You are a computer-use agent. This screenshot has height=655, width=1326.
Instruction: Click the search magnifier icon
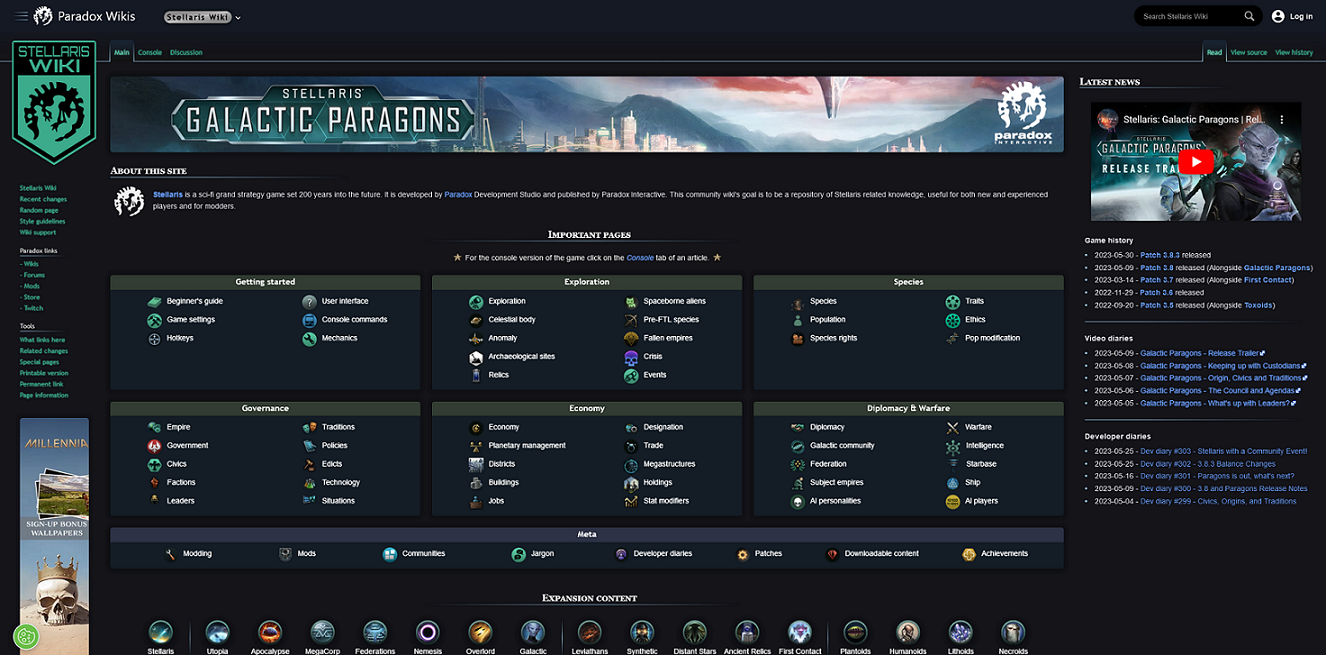[1249, 16]
